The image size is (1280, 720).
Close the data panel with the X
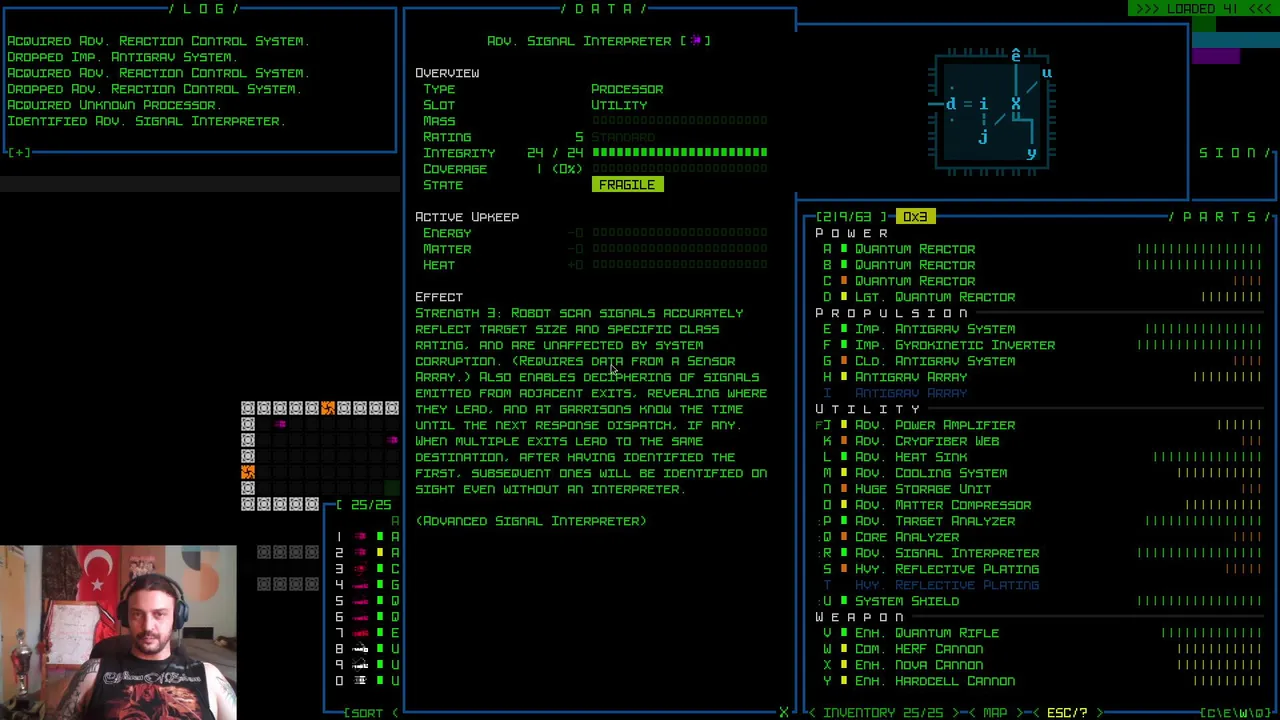(783, 713)
